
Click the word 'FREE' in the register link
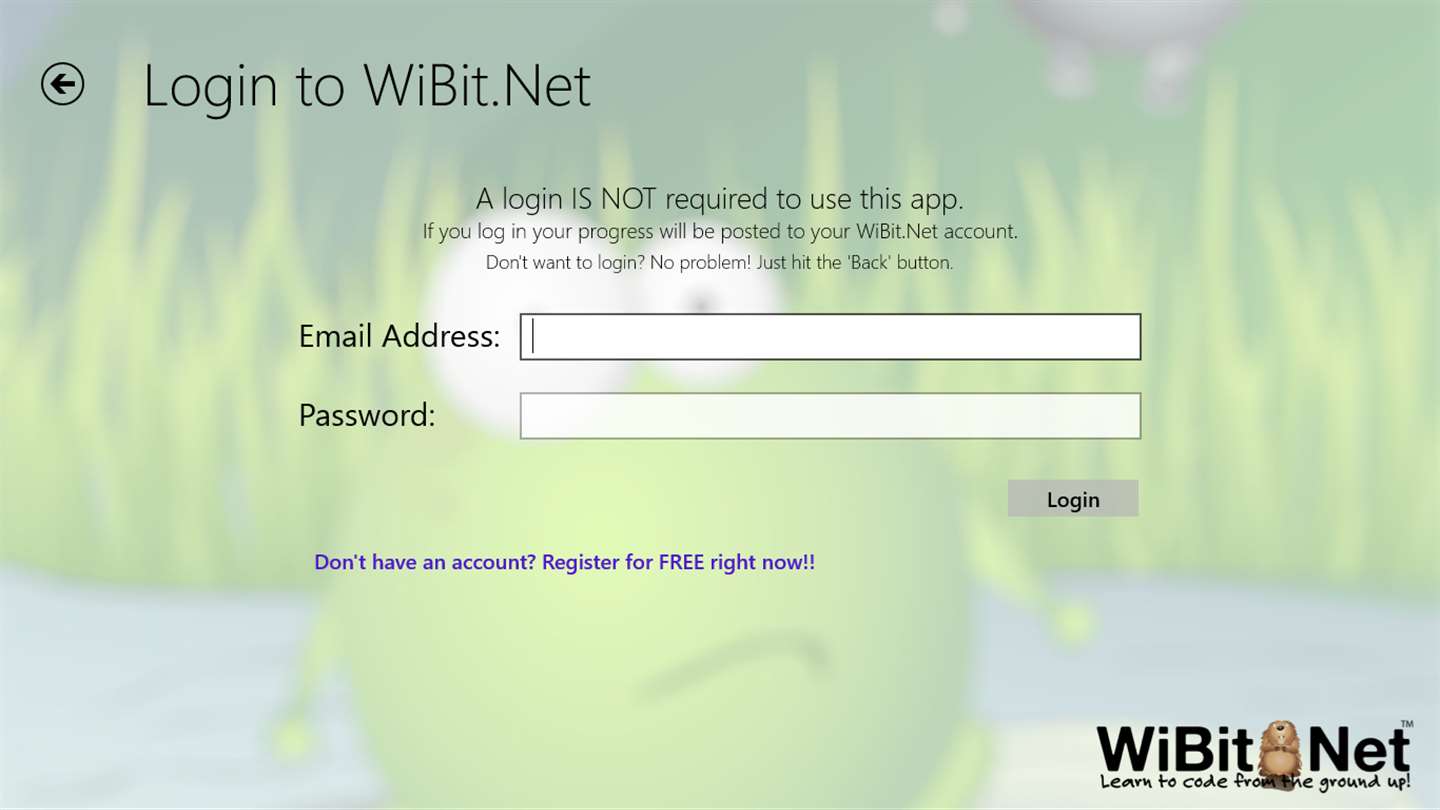pyautogui.click(x=682, y=562)
